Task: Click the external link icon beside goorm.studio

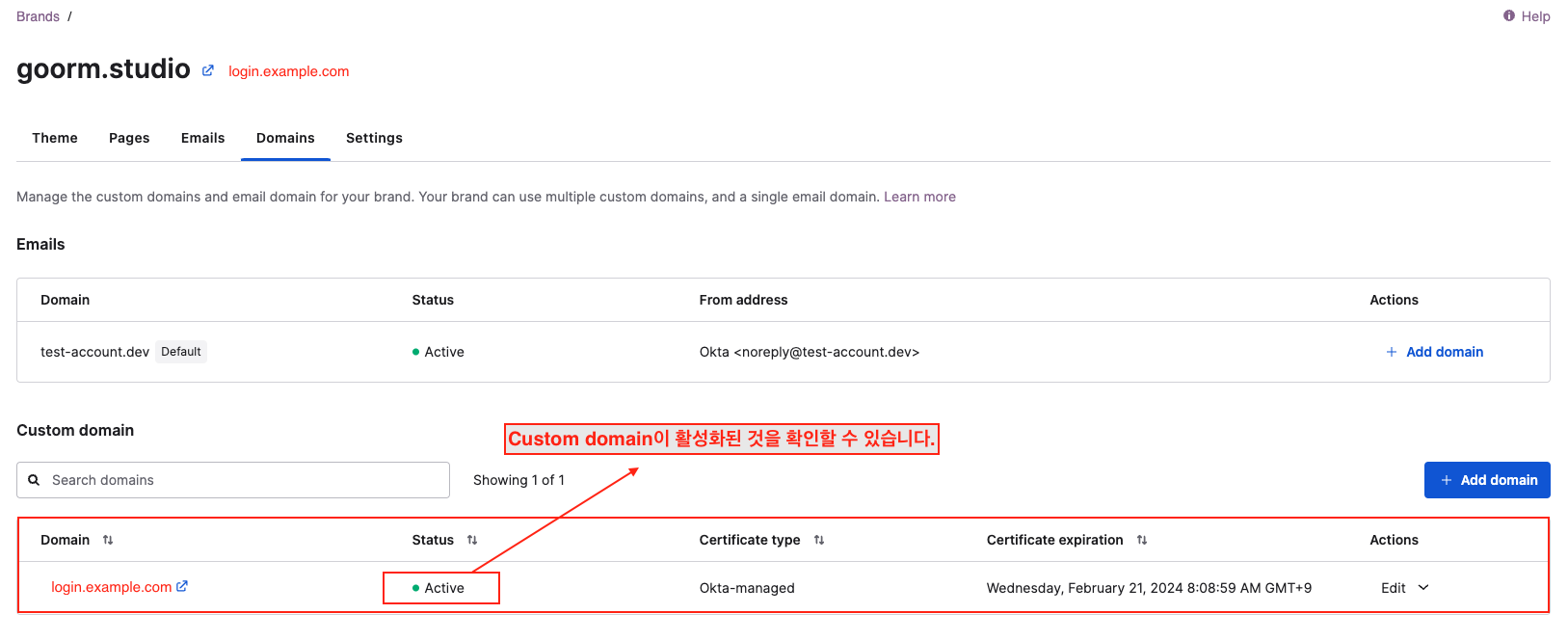Action: (x=207, y=70)
